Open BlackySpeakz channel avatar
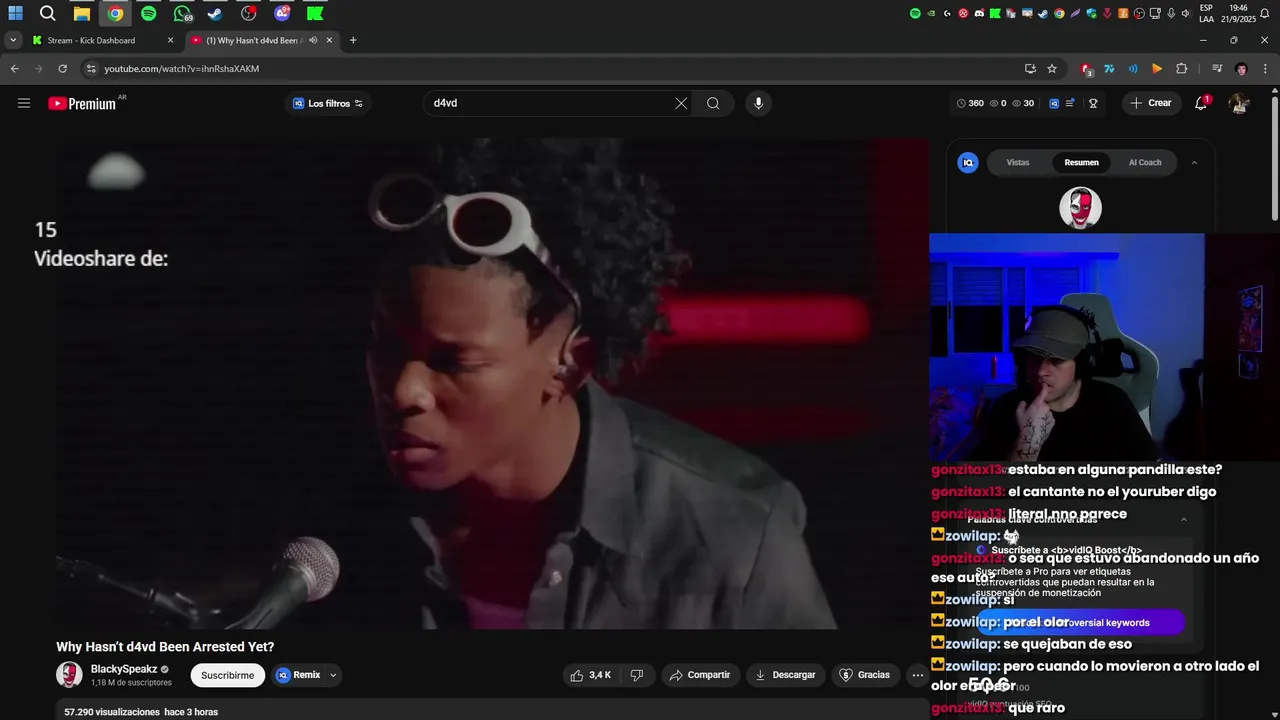The height and width of the screenshot is (720, 1280). pos(69,675)
